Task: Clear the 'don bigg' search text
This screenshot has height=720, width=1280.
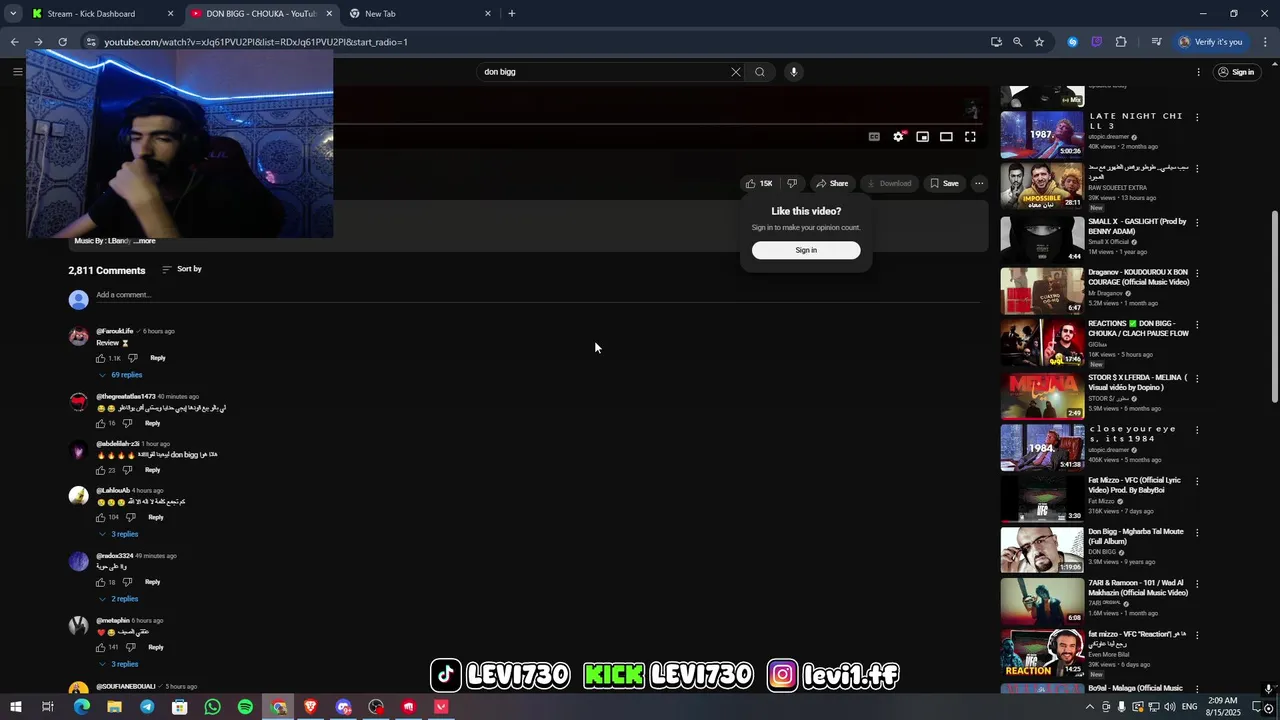Action: [x=736, y=72]
